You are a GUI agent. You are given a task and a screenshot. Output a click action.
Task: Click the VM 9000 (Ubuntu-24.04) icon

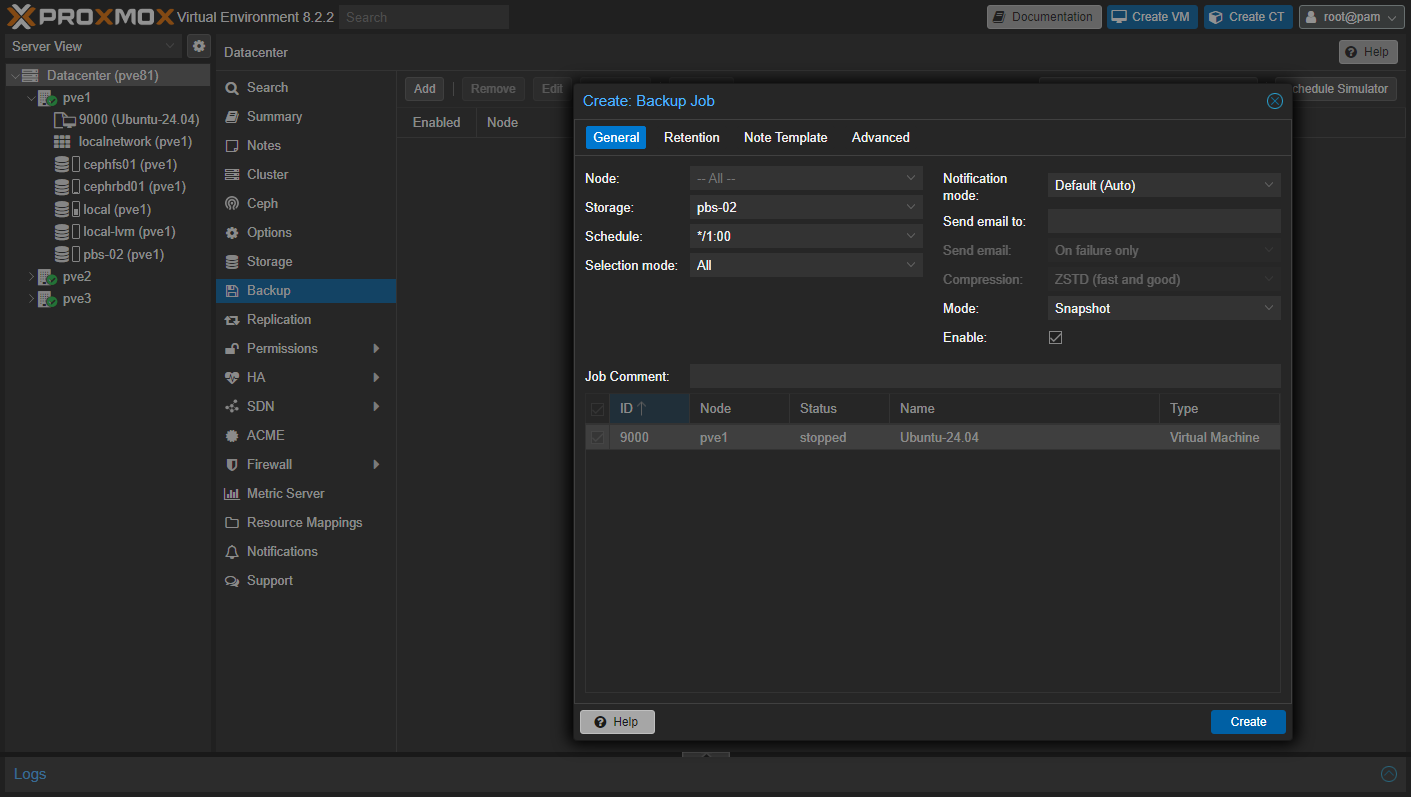(x=64, y=120)
